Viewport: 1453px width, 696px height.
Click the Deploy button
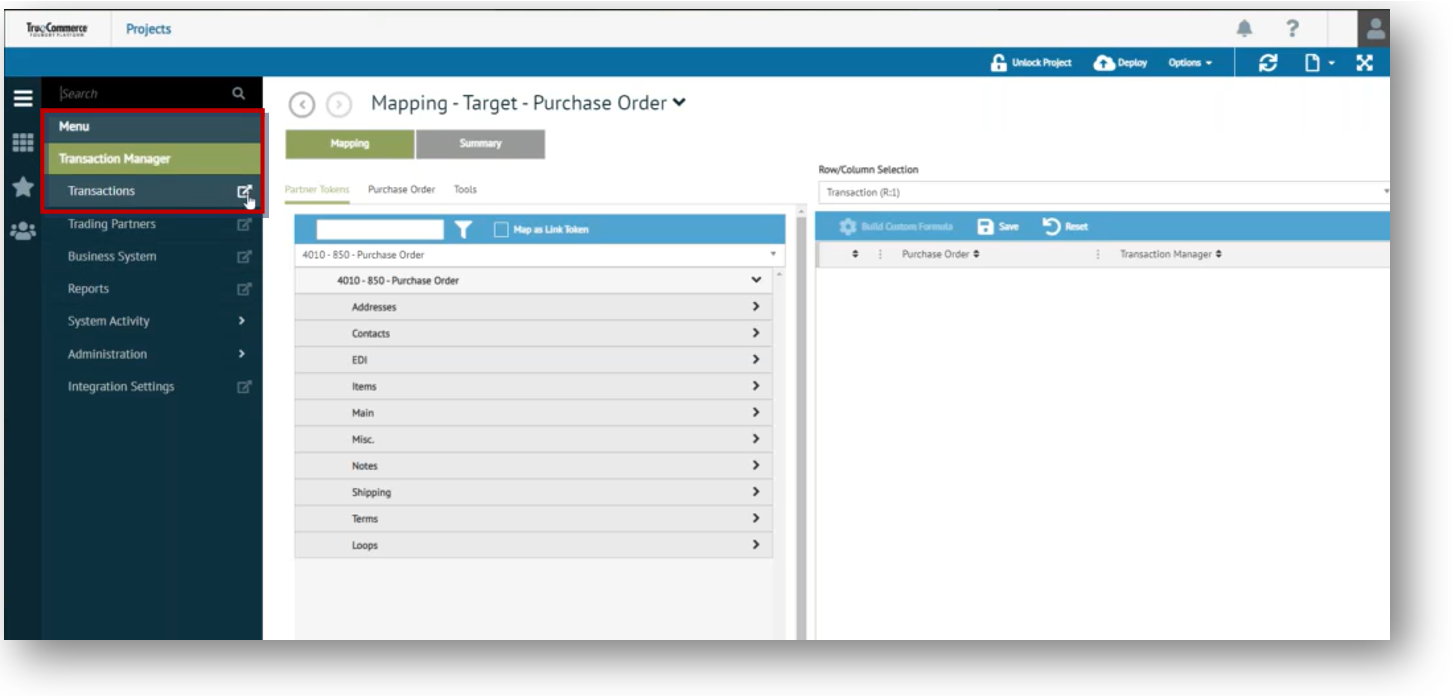[x=1121, y=62]
